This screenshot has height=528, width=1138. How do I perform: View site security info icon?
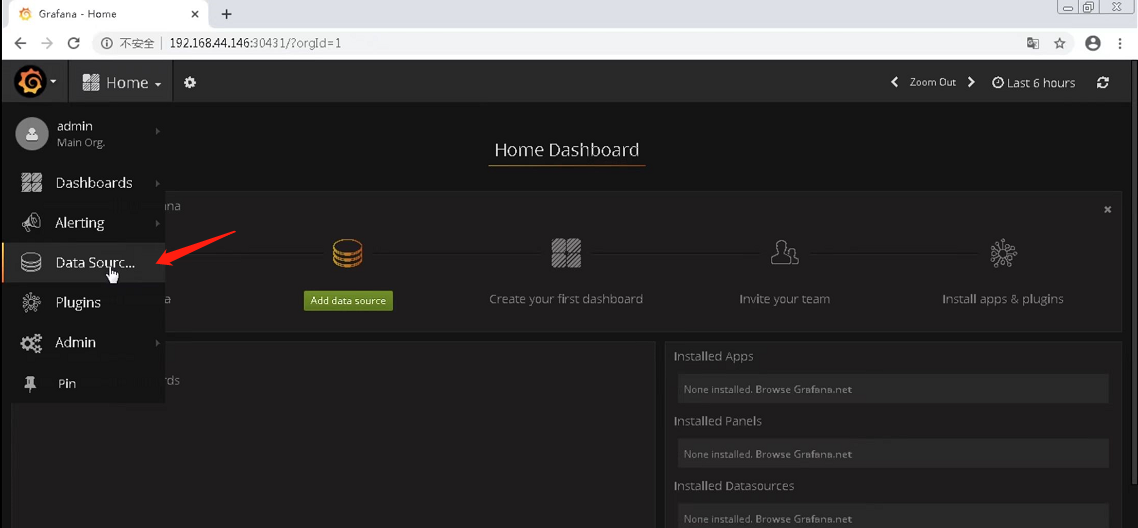[107, 44]
